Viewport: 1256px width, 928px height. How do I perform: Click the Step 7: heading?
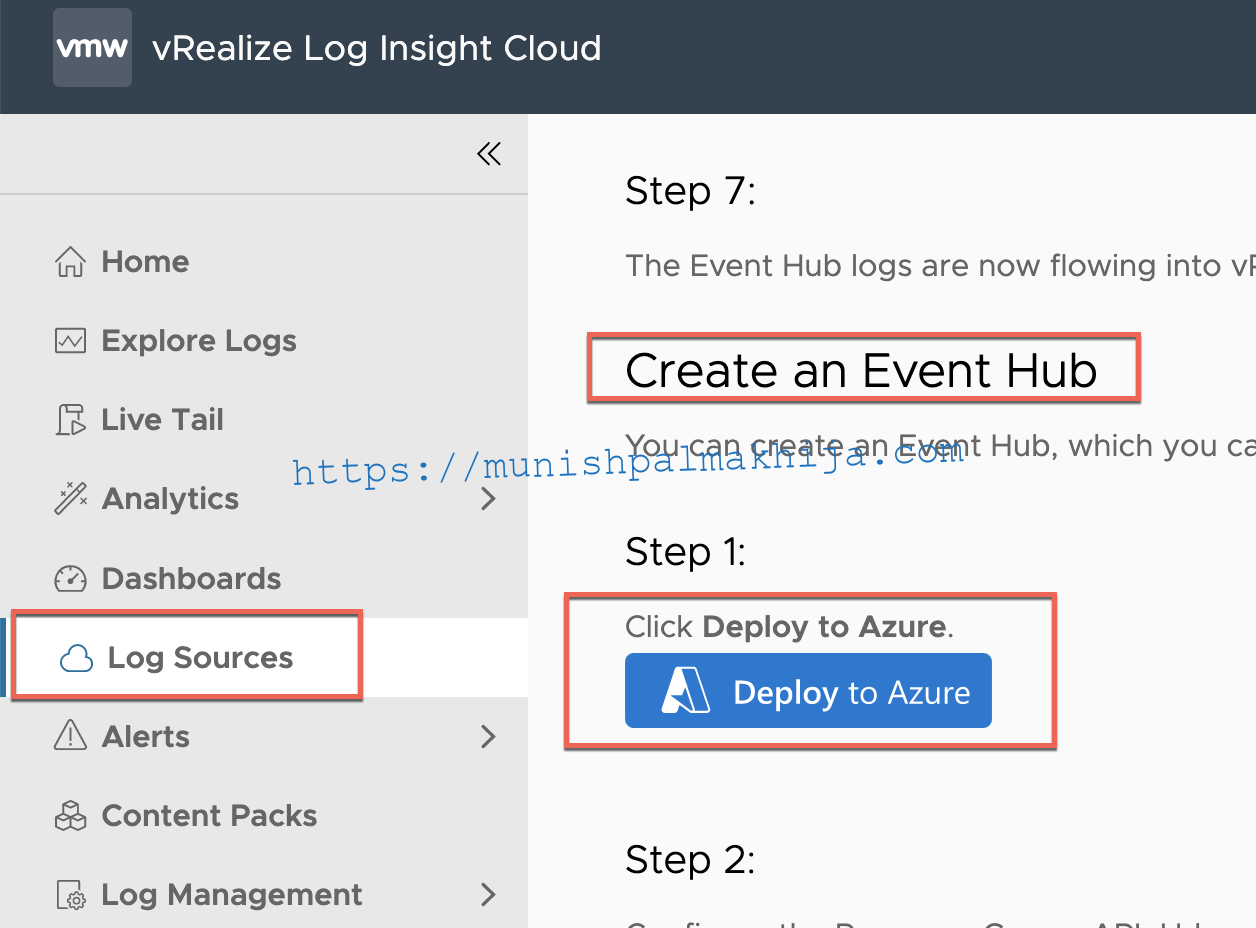[x=690, y=190]
